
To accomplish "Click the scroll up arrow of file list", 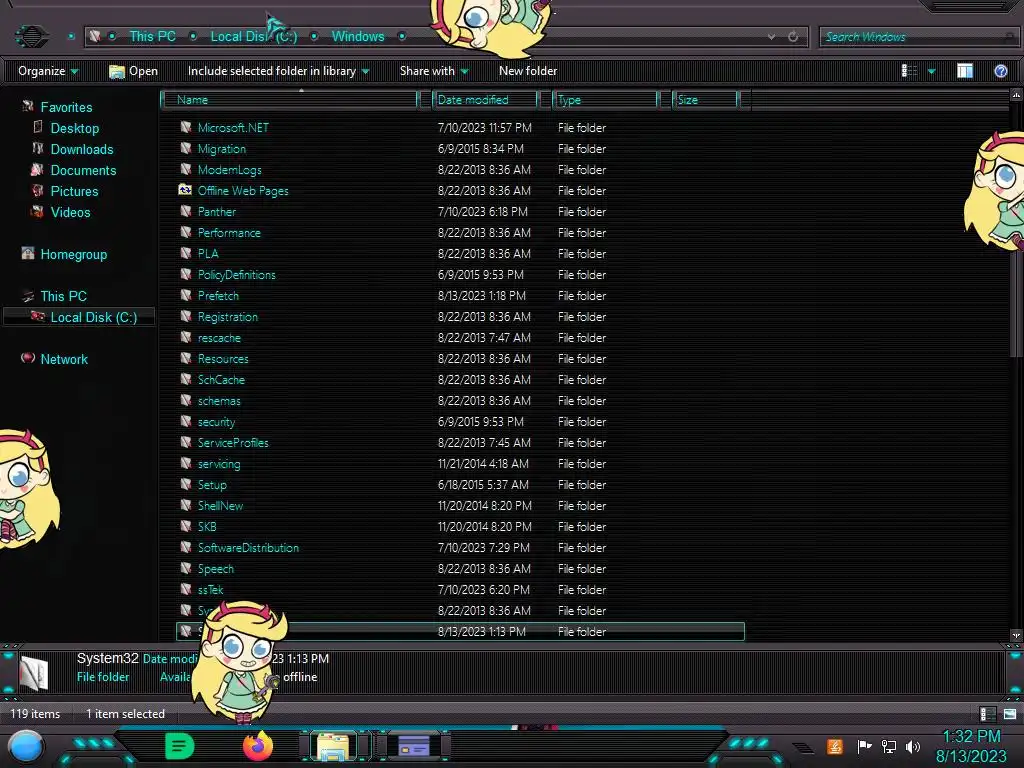I will (x=1016, y=95).
